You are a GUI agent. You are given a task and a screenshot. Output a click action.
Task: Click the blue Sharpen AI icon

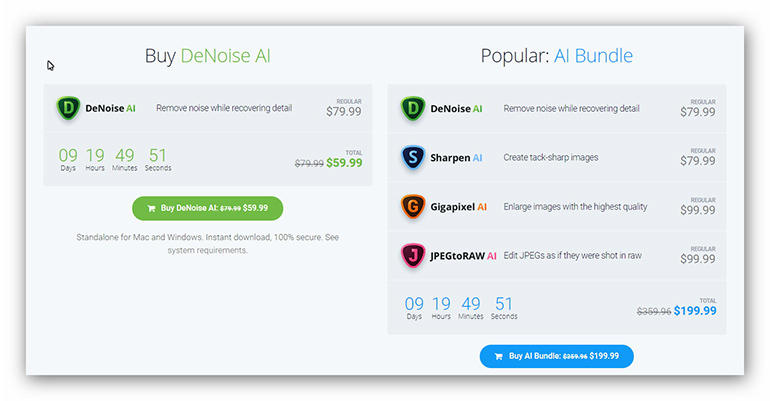[413, 158]
